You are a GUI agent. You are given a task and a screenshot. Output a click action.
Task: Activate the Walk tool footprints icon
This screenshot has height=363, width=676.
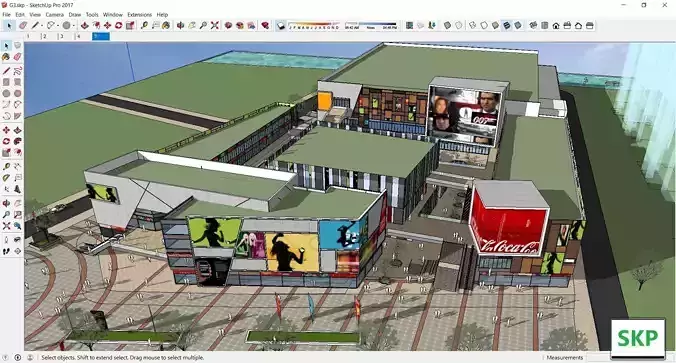click(6, 251)
